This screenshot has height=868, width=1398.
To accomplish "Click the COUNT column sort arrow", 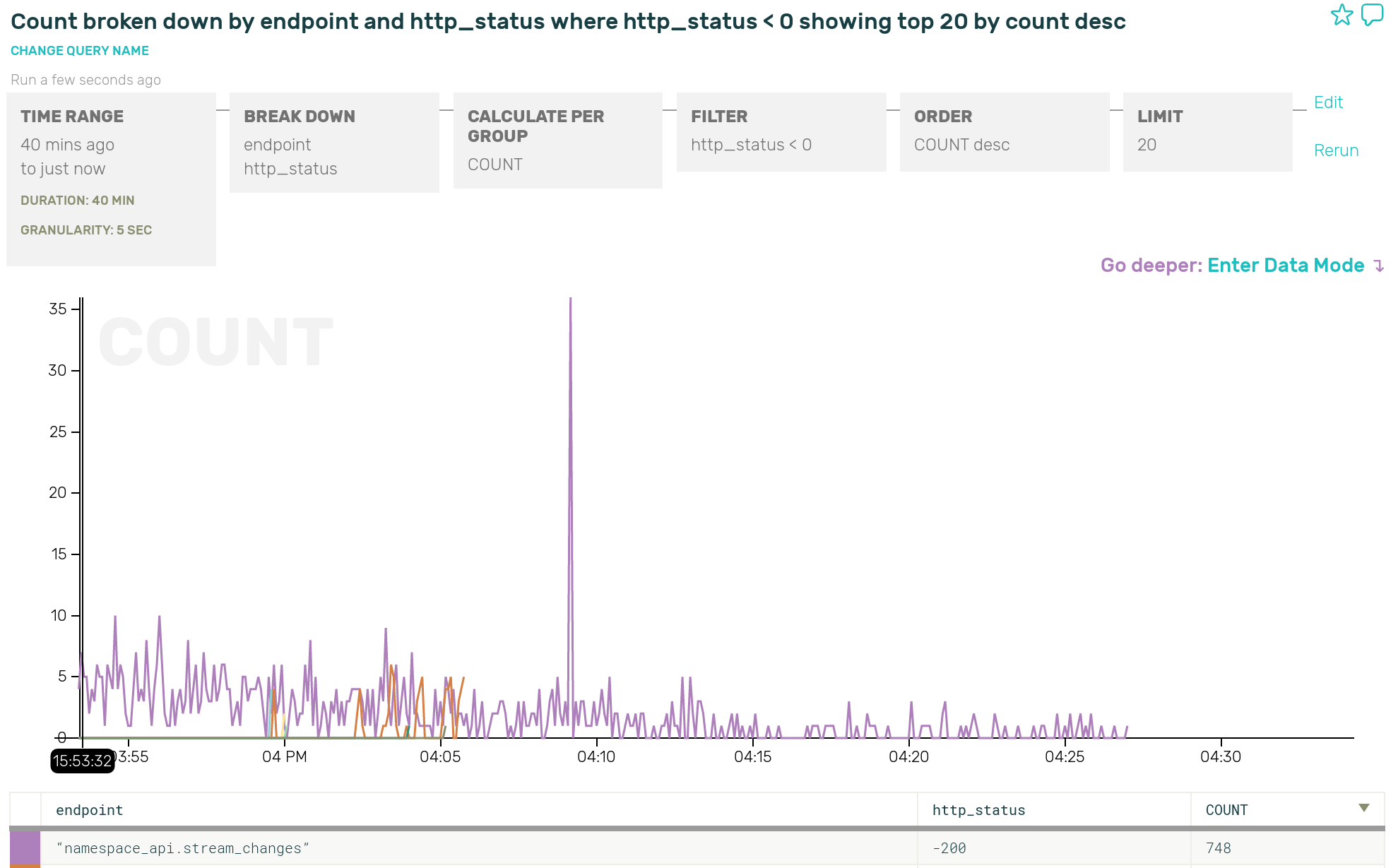I will (x=1363, y=808).
